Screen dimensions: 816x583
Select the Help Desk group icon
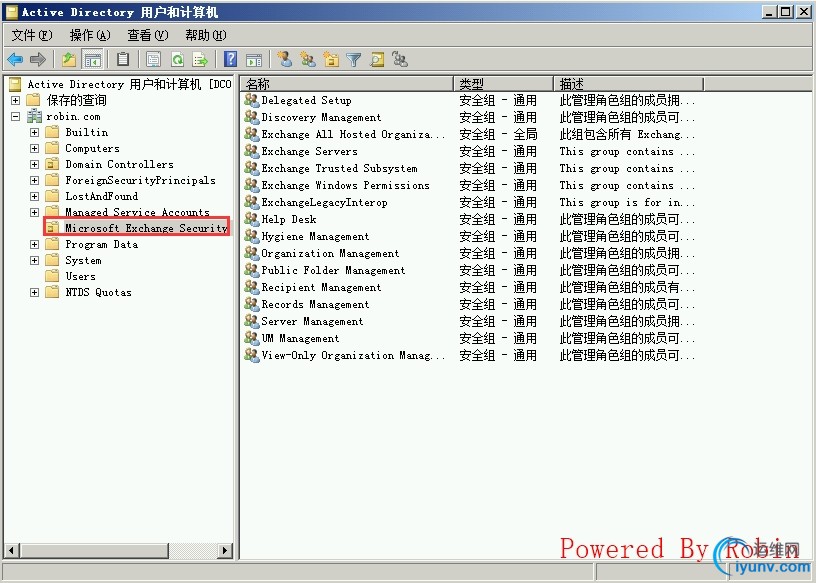tap(252, 219)
